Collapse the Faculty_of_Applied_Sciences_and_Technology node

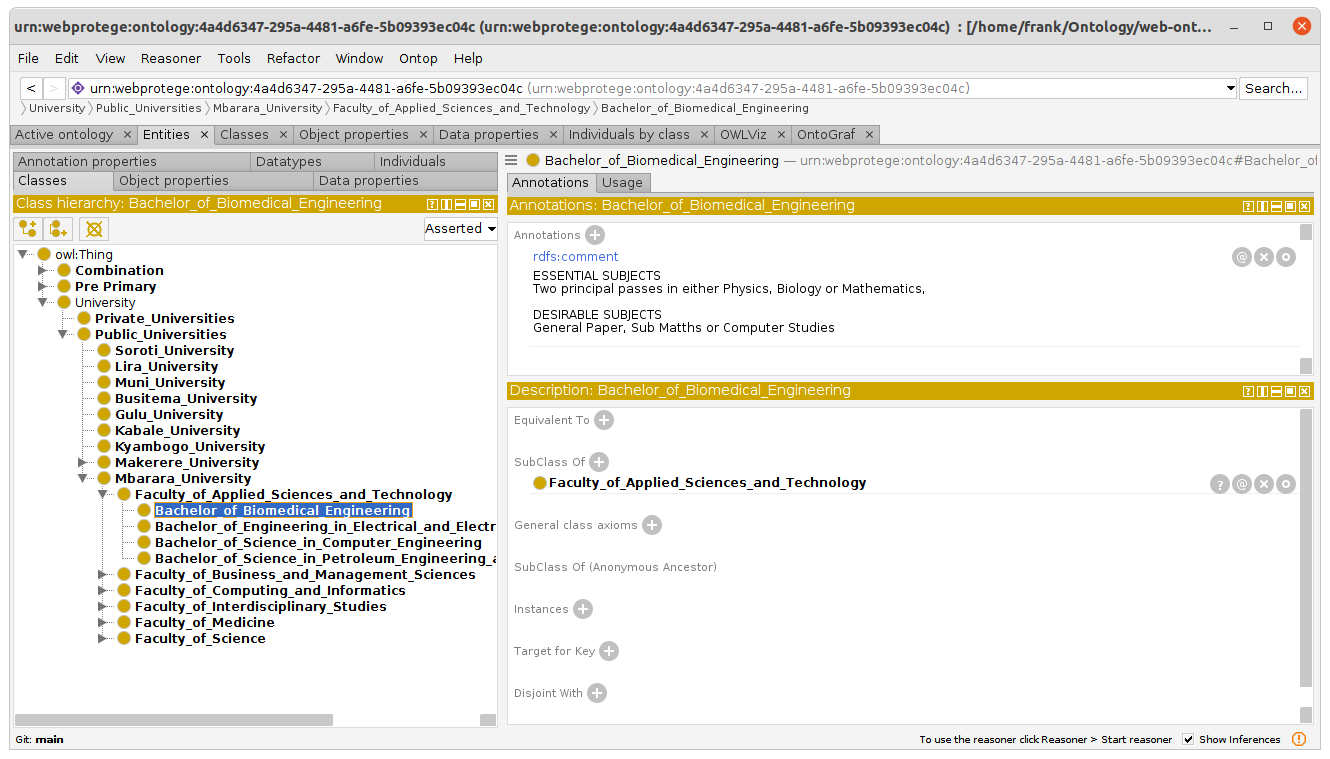point(103,495)
